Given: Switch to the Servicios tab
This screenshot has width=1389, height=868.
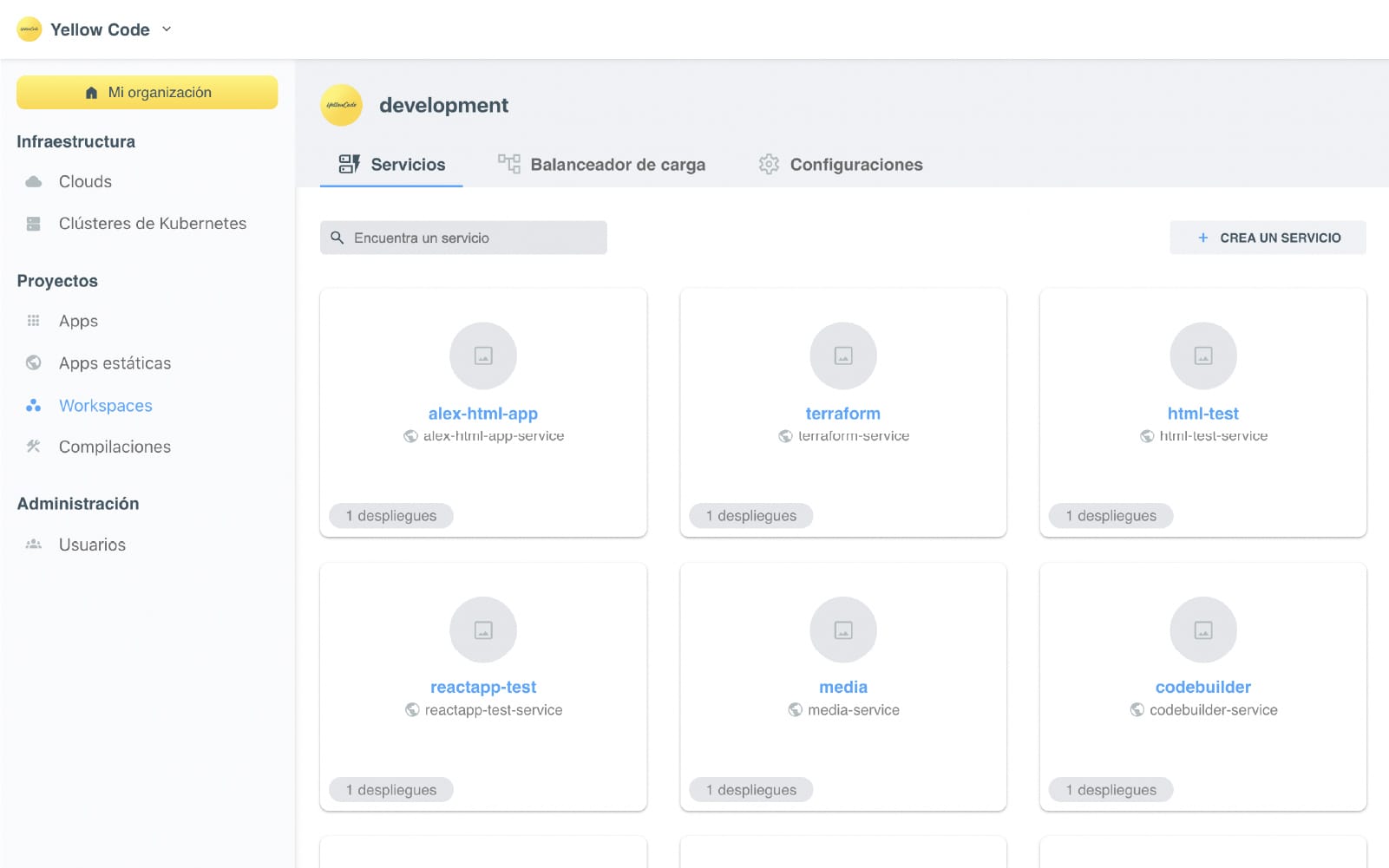Looking at the screenshot, I should (x=391, y=165).
